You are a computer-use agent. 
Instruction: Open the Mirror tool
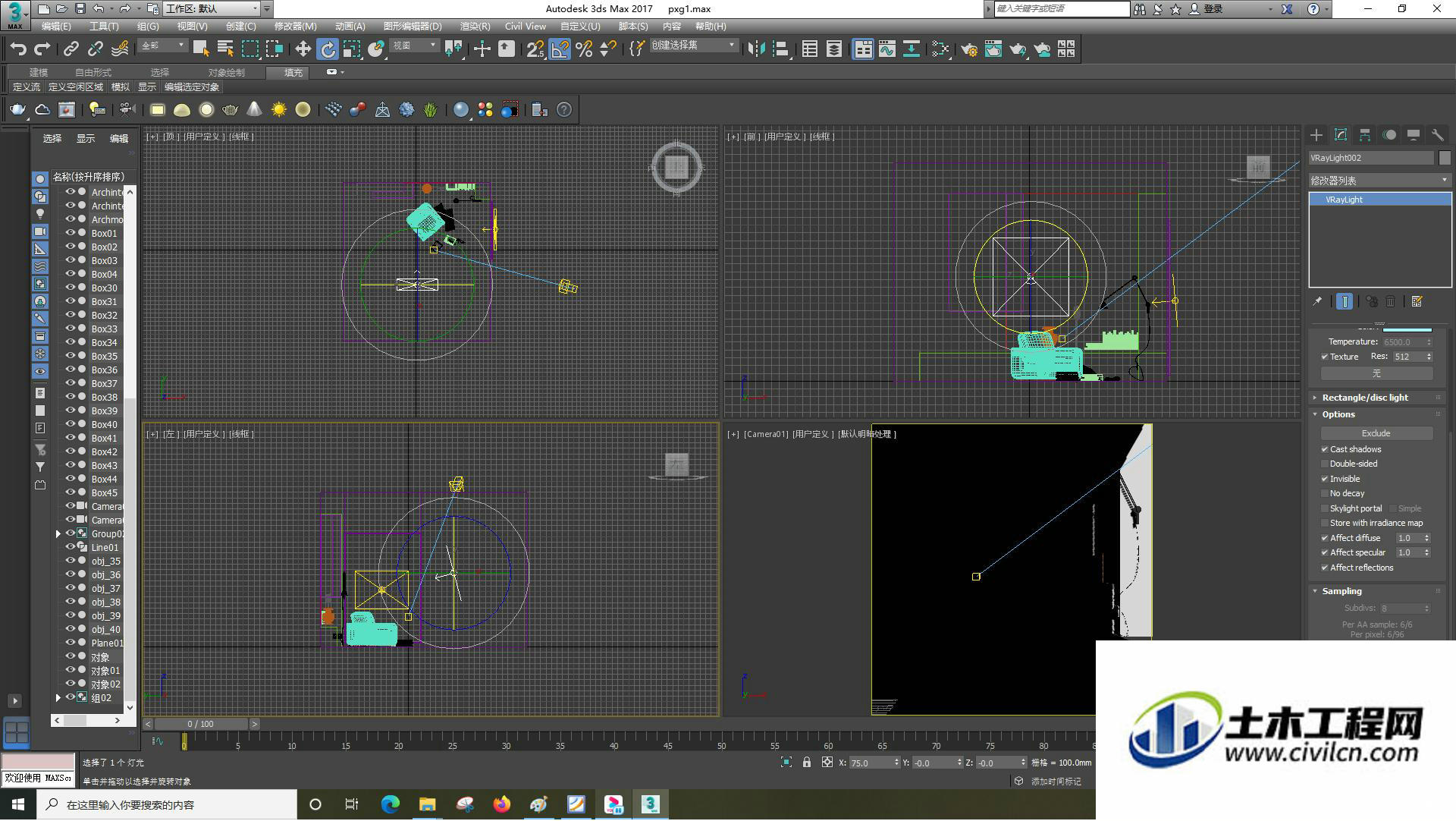(x=756, y=49)
